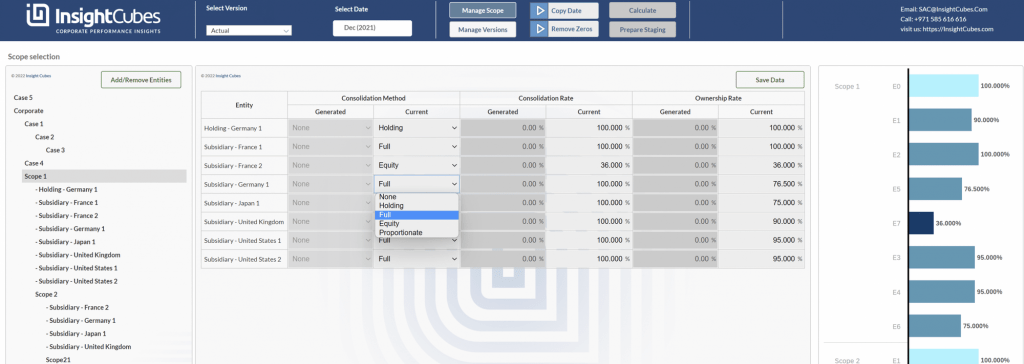The width and height of the screenshot is (1024, 364).
Task: Click the Manage Scope button
Action: (x=483, y=10)
